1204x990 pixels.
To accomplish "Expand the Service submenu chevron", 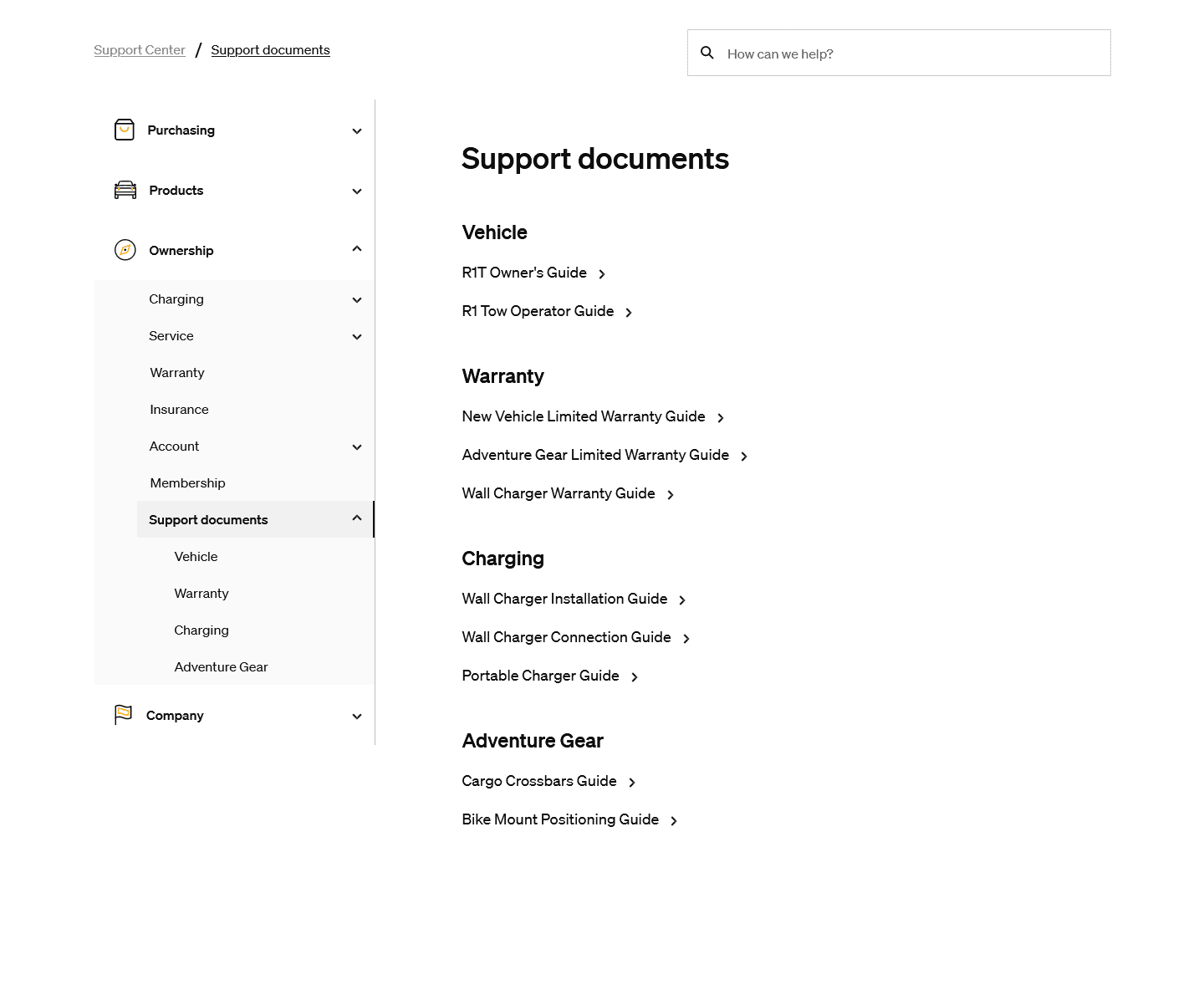I will tap(357, 337).
